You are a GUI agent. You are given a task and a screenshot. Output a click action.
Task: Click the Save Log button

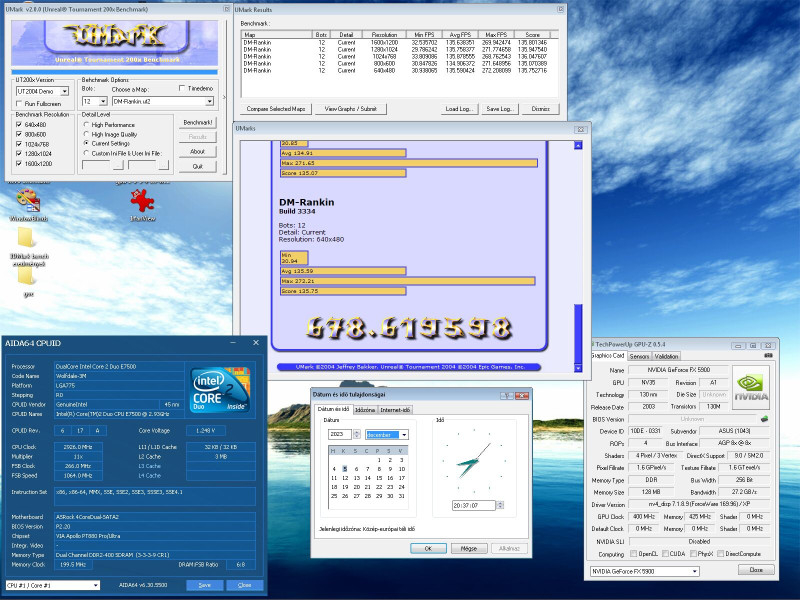coord(499,109)
